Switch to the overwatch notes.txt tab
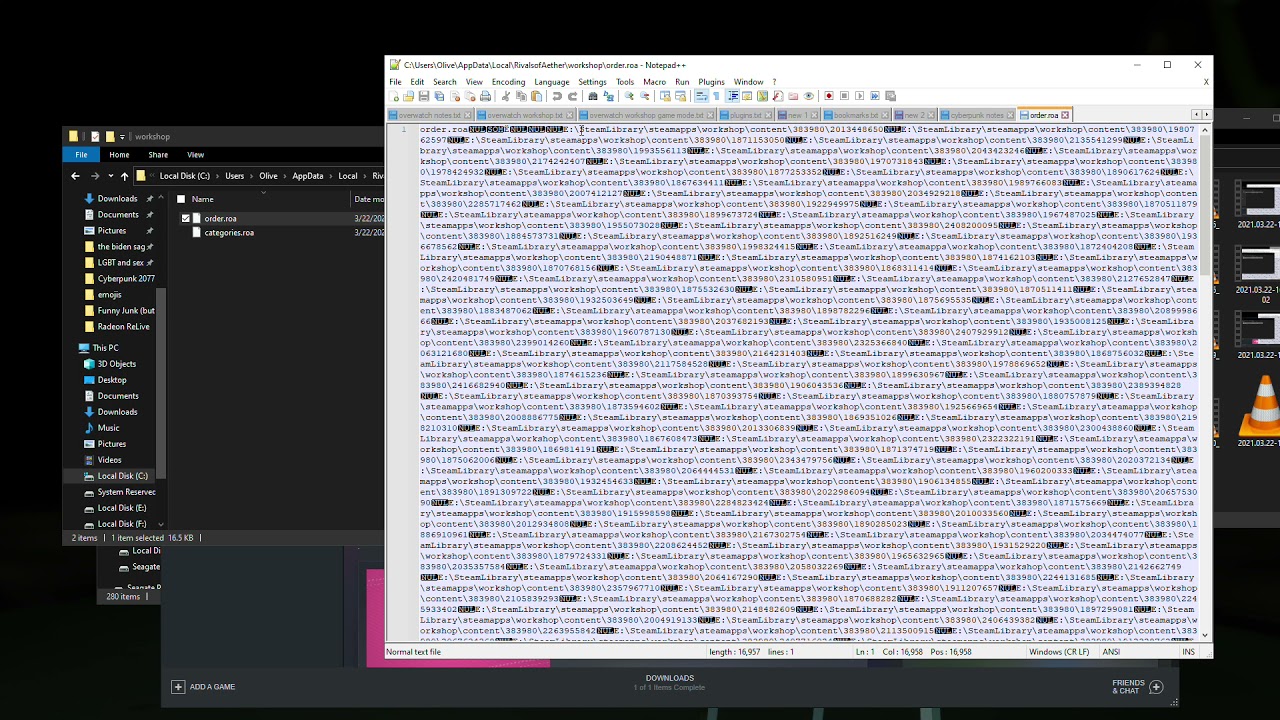Viewport: 1280px width, 720px height. click(430, 115)
